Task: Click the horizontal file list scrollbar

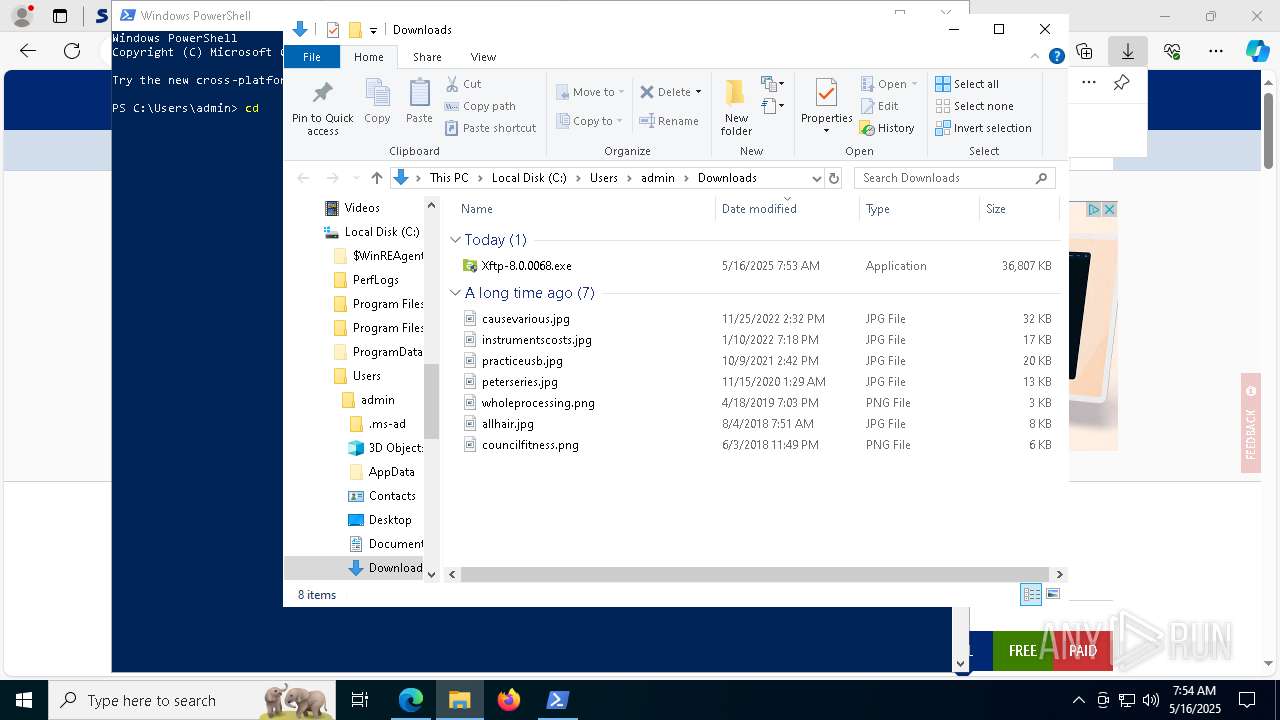Action: click(756, 575)
